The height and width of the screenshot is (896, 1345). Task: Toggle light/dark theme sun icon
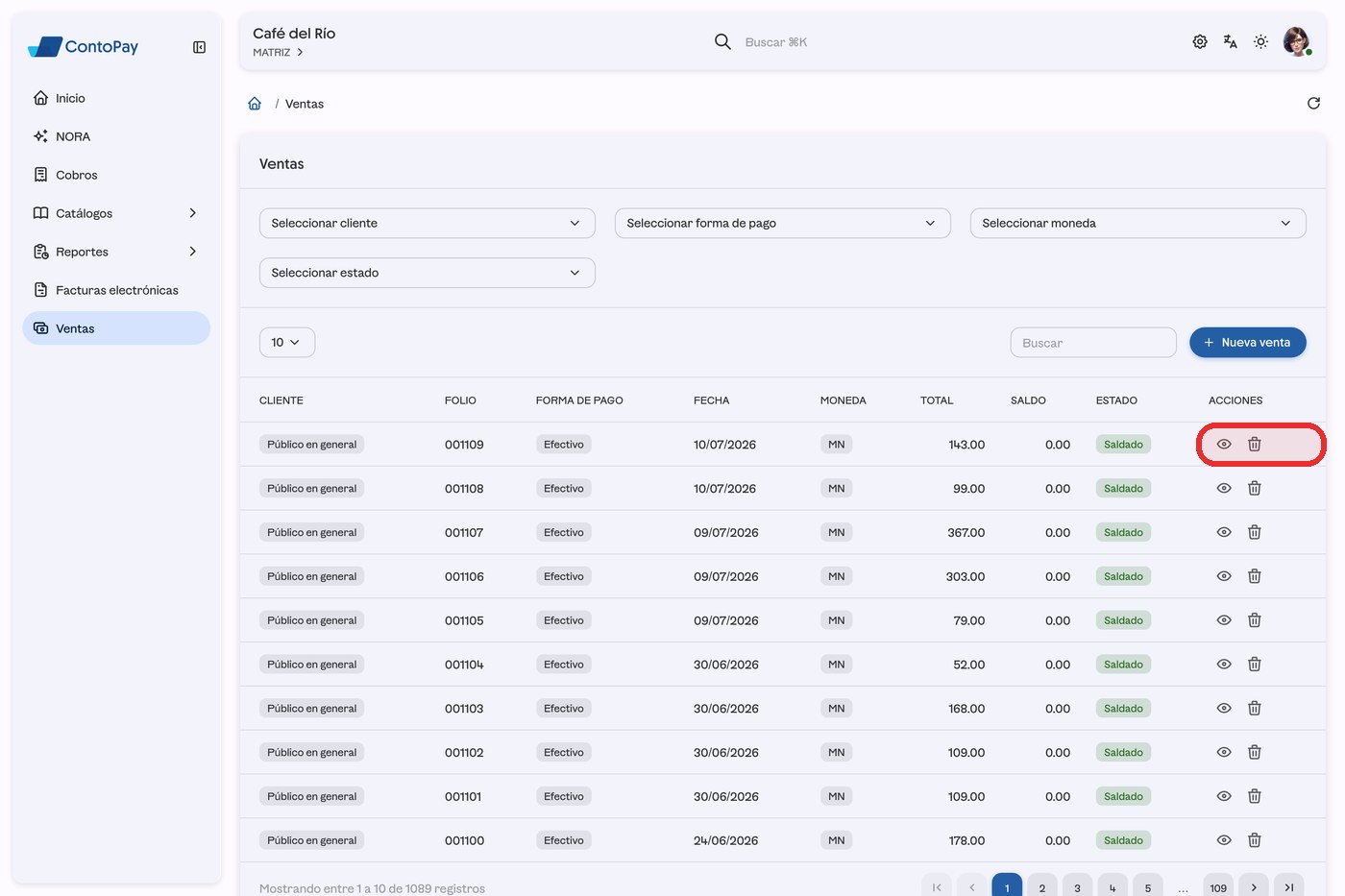[x=1260, y=41]
